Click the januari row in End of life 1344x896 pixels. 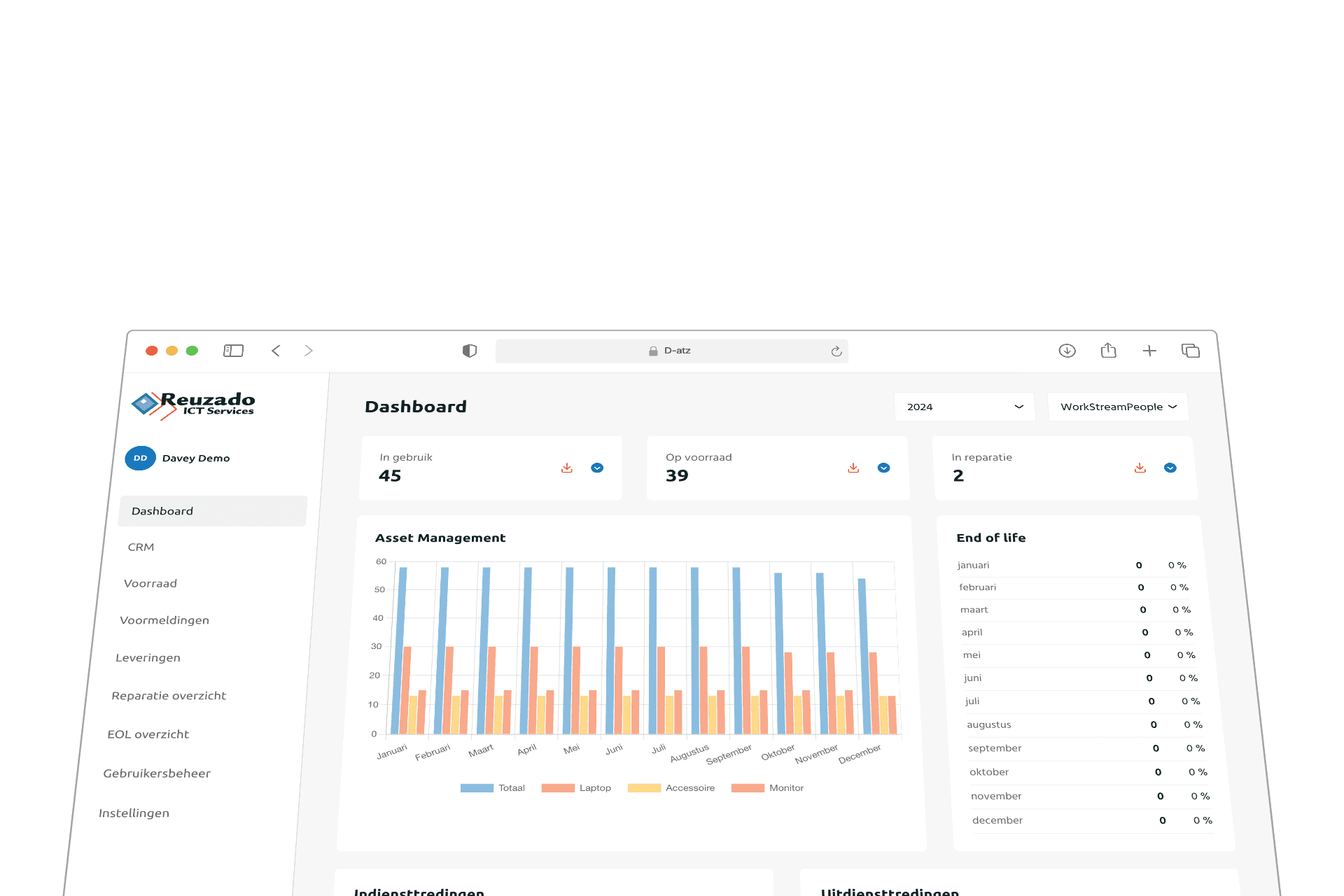click(x=1074, y=566)
